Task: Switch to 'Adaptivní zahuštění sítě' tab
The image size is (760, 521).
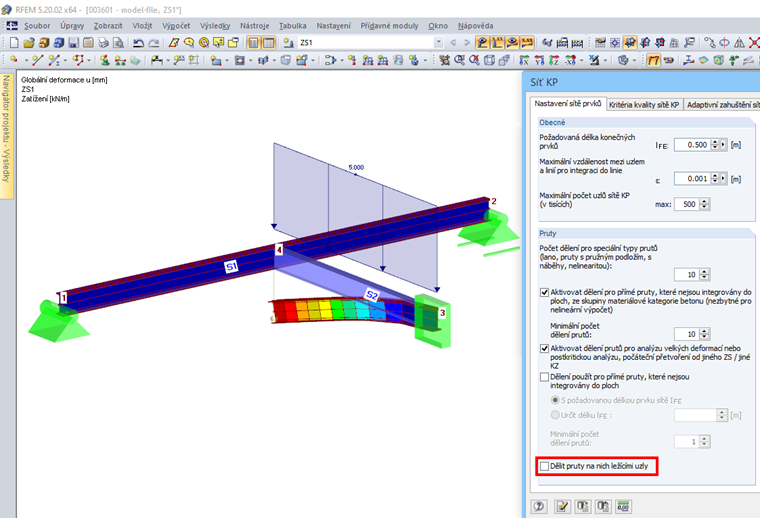Action: (x=722, y=105)
